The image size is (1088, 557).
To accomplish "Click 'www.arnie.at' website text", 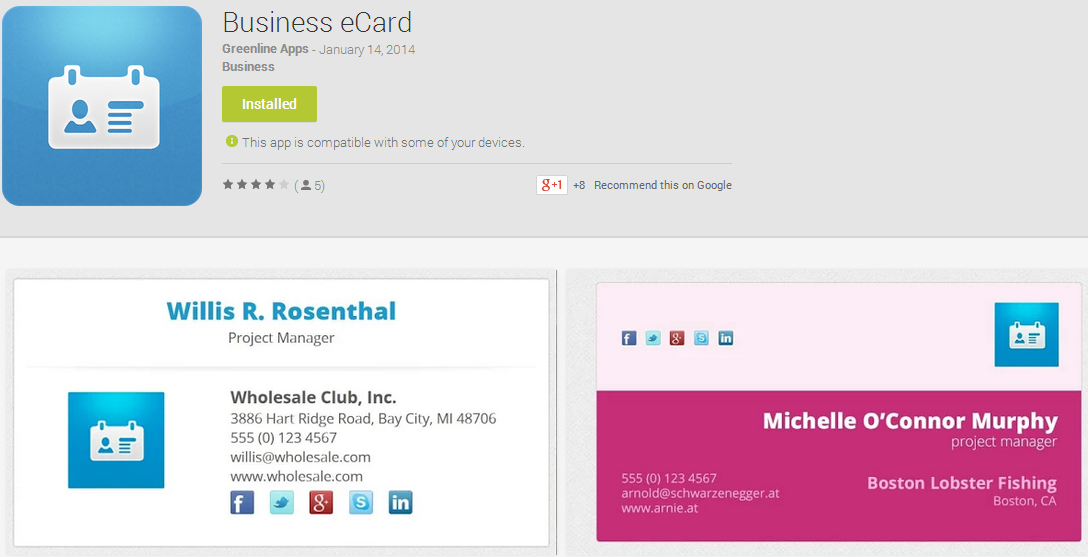I will [660, 508].
